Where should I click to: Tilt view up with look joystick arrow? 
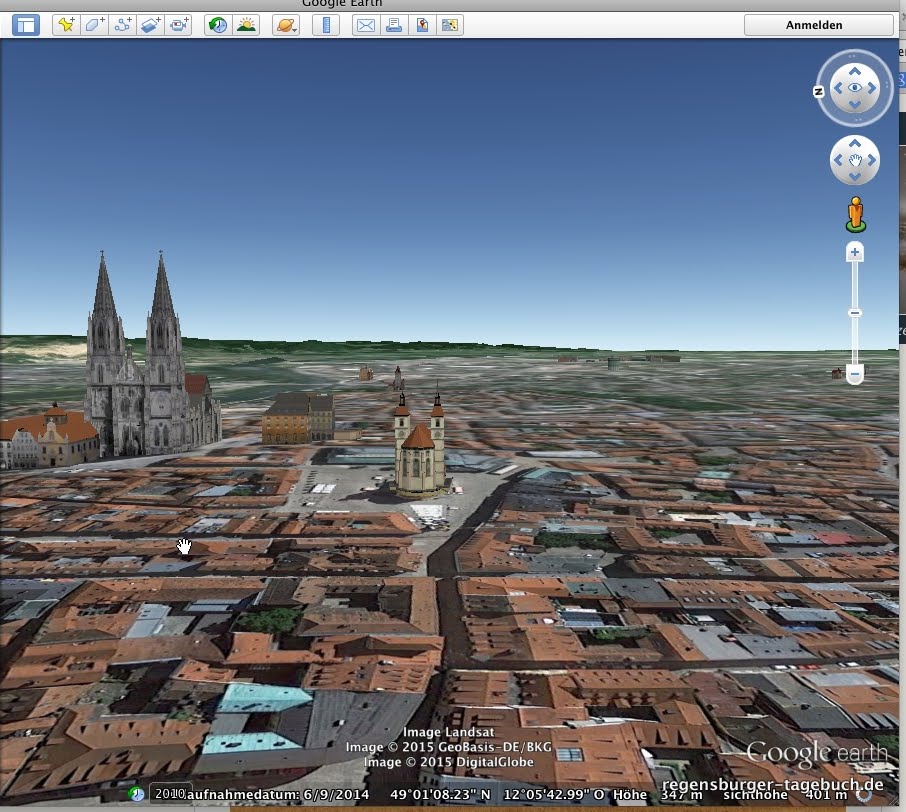(855, 71)
